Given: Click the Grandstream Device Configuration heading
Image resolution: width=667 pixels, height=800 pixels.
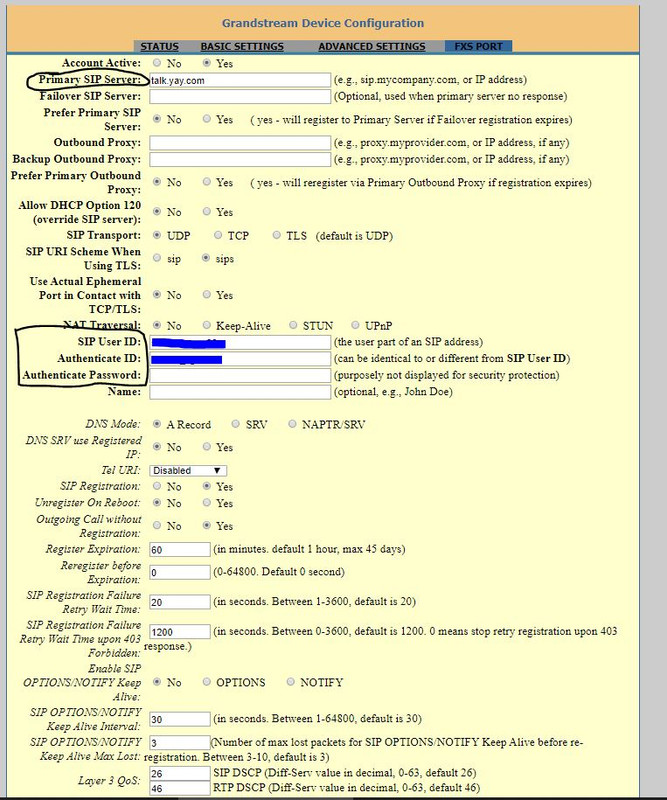Looking at the screenshot, I should click(x=323, y=23).
